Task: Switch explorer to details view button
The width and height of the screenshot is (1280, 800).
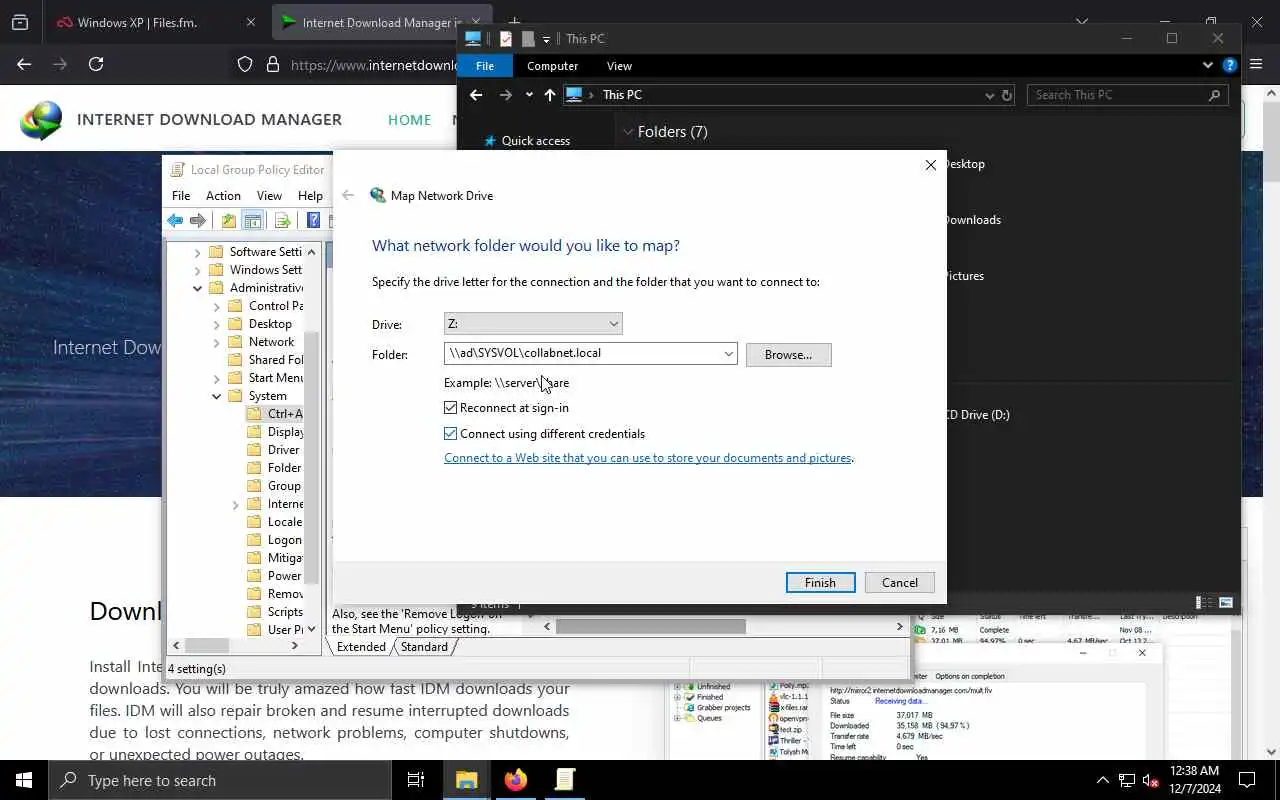Action: click(1203, 602)
